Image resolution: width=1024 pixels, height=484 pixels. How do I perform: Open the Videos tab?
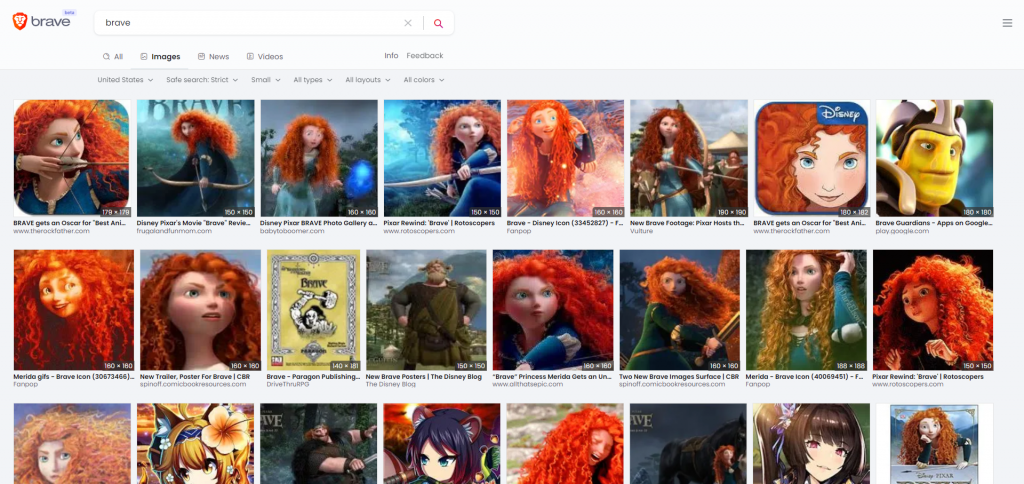[x=265, y=57]
